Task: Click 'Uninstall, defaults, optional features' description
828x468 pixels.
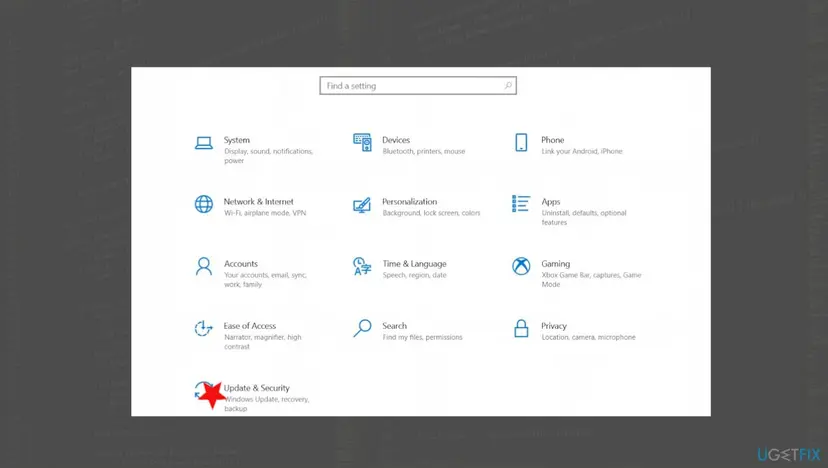Action: tap(584, 218)
